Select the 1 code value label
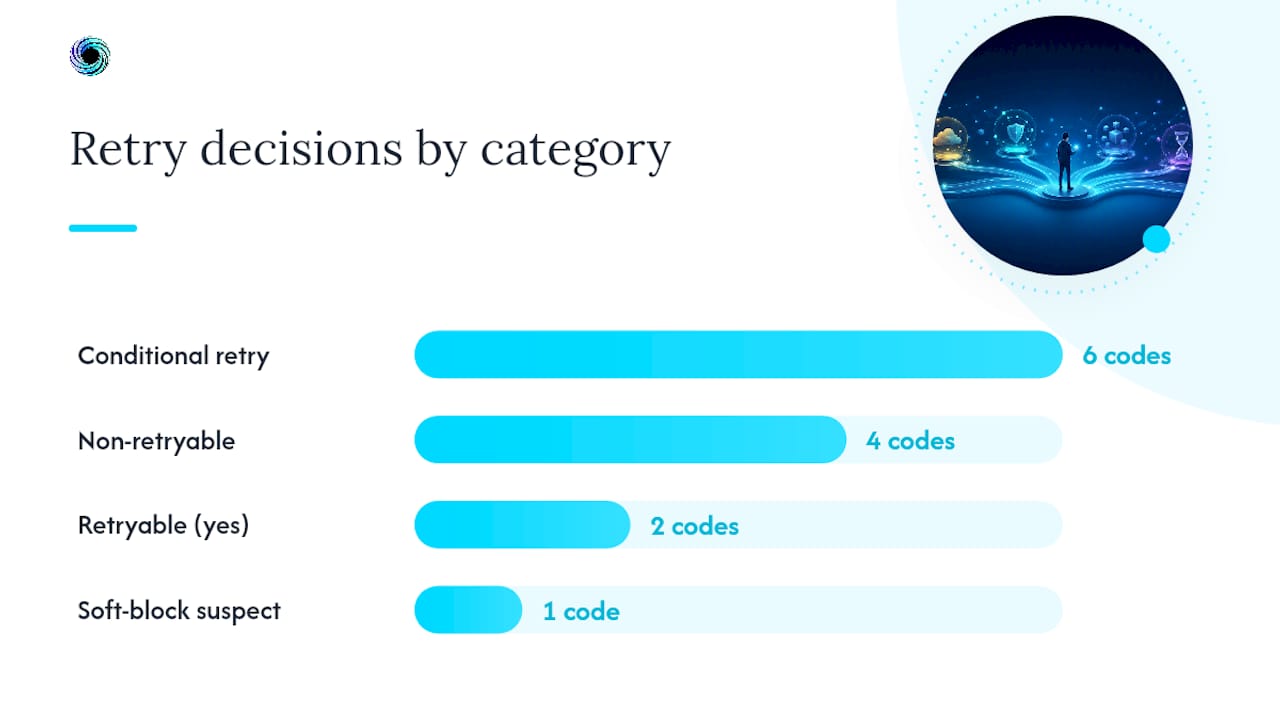The height and width of the screenshot is (720, 1280). (581, 611)
